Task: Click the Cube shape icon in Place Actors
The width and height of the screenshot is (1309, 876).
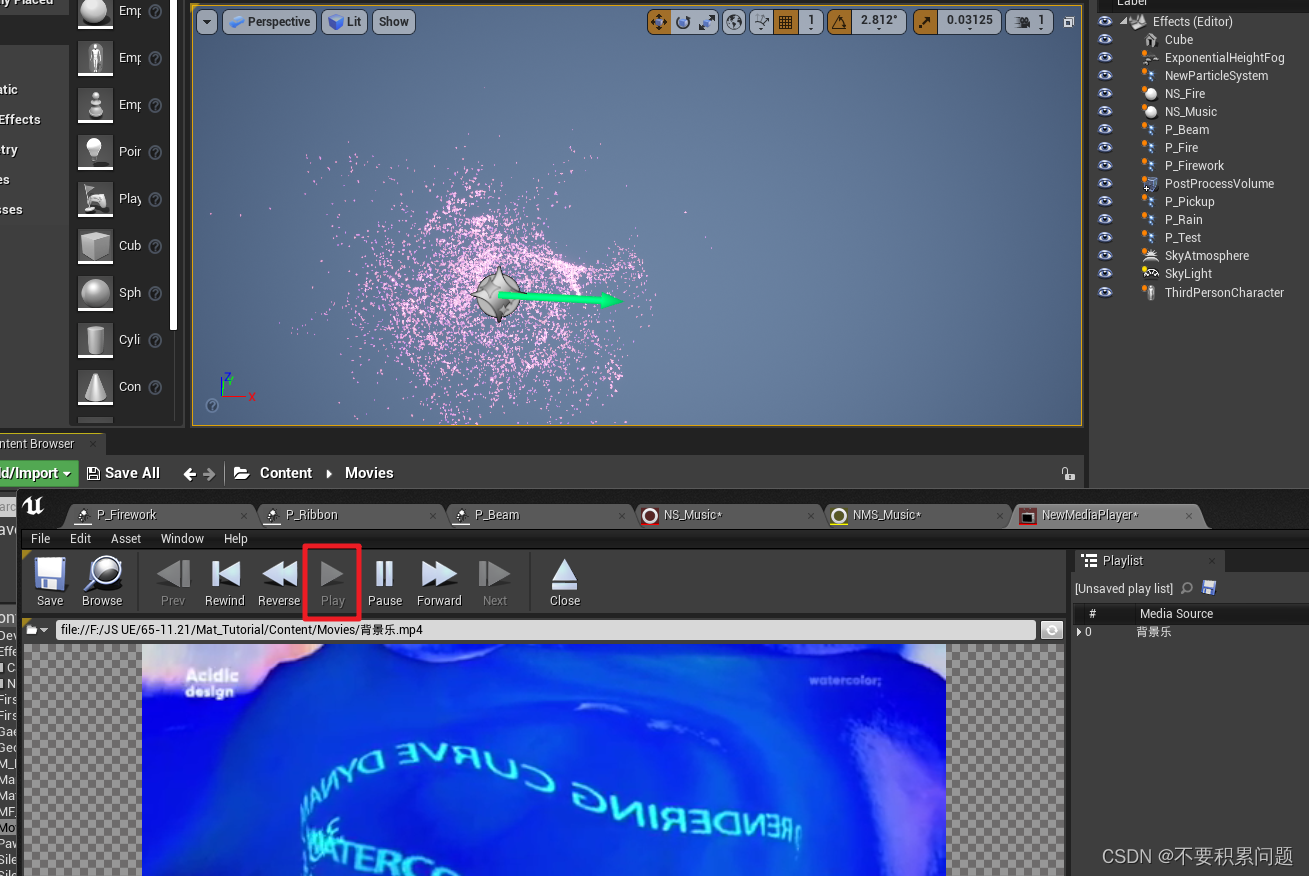Action: click(95, 245)
